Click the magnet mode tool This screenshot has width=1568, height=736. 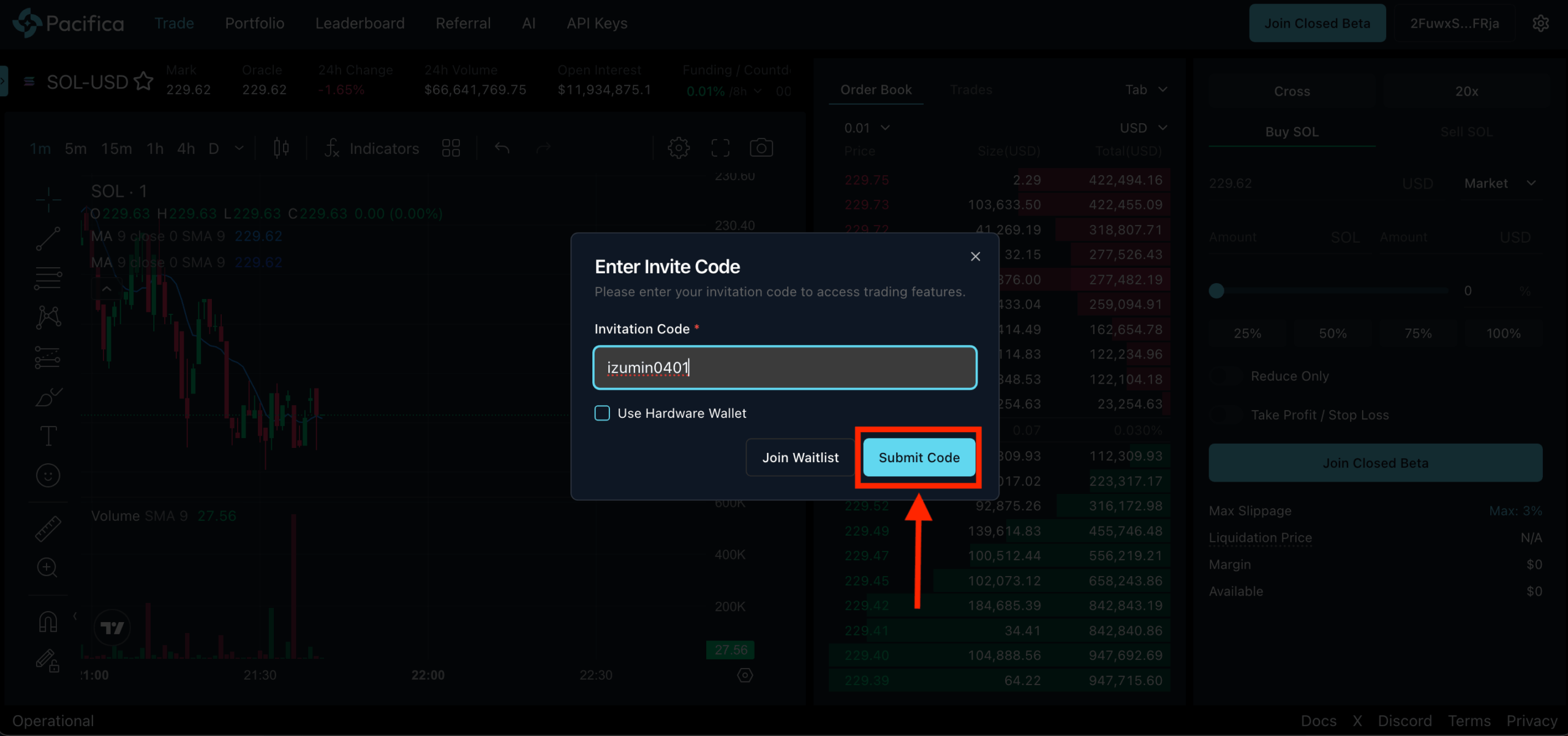pos(48,622)
